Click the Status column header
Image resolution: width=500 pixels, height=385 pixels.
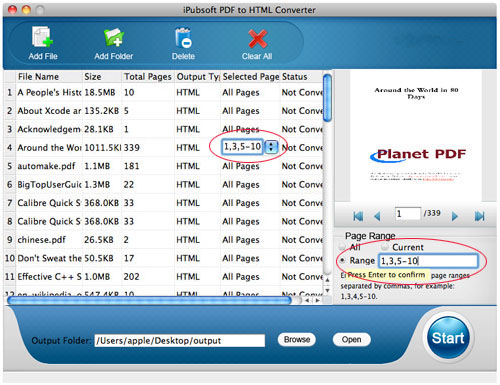tap(302, 77)
